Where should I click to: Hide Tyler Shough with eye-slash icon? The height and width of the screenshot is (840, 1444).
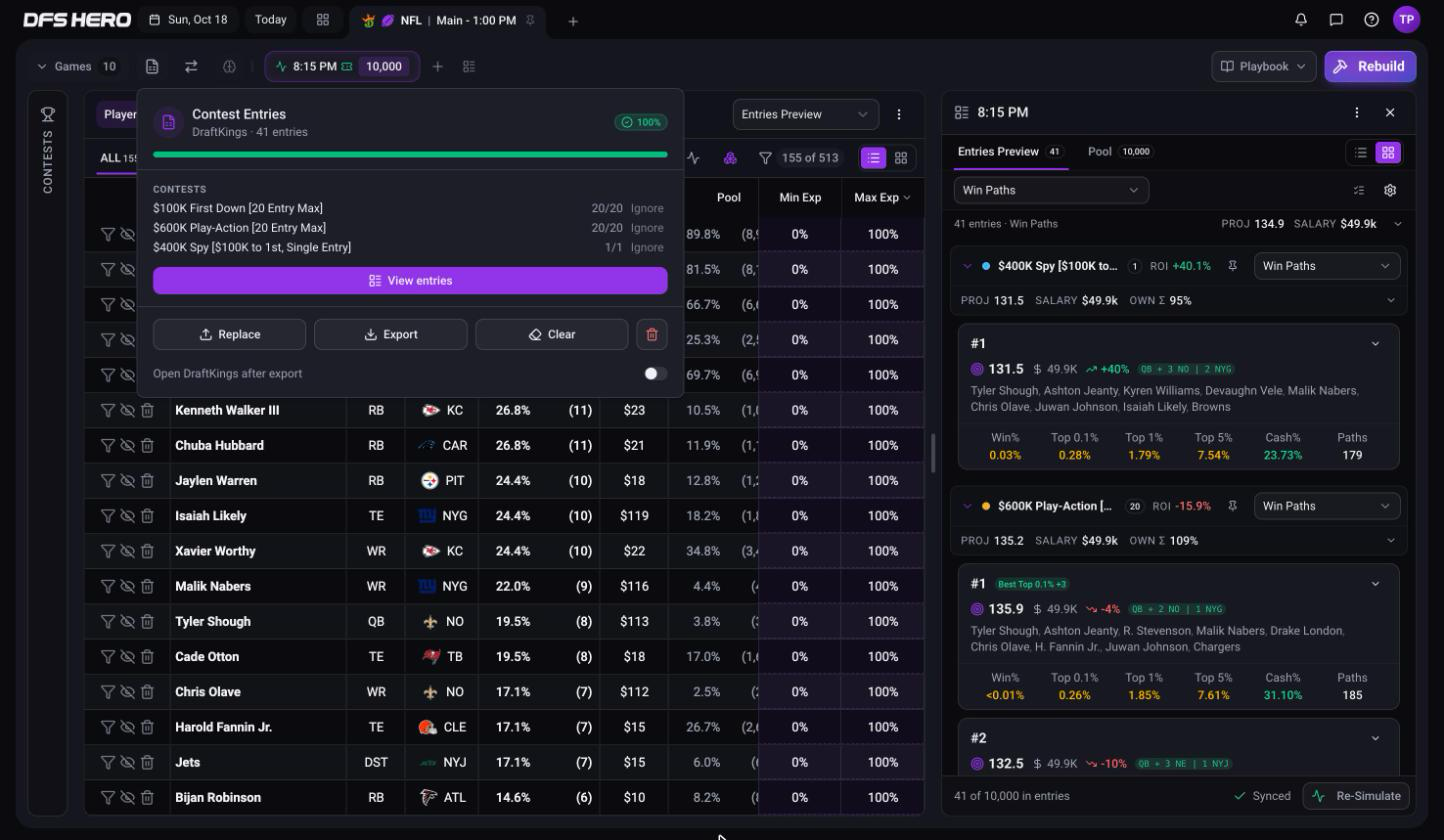point(127,621)
